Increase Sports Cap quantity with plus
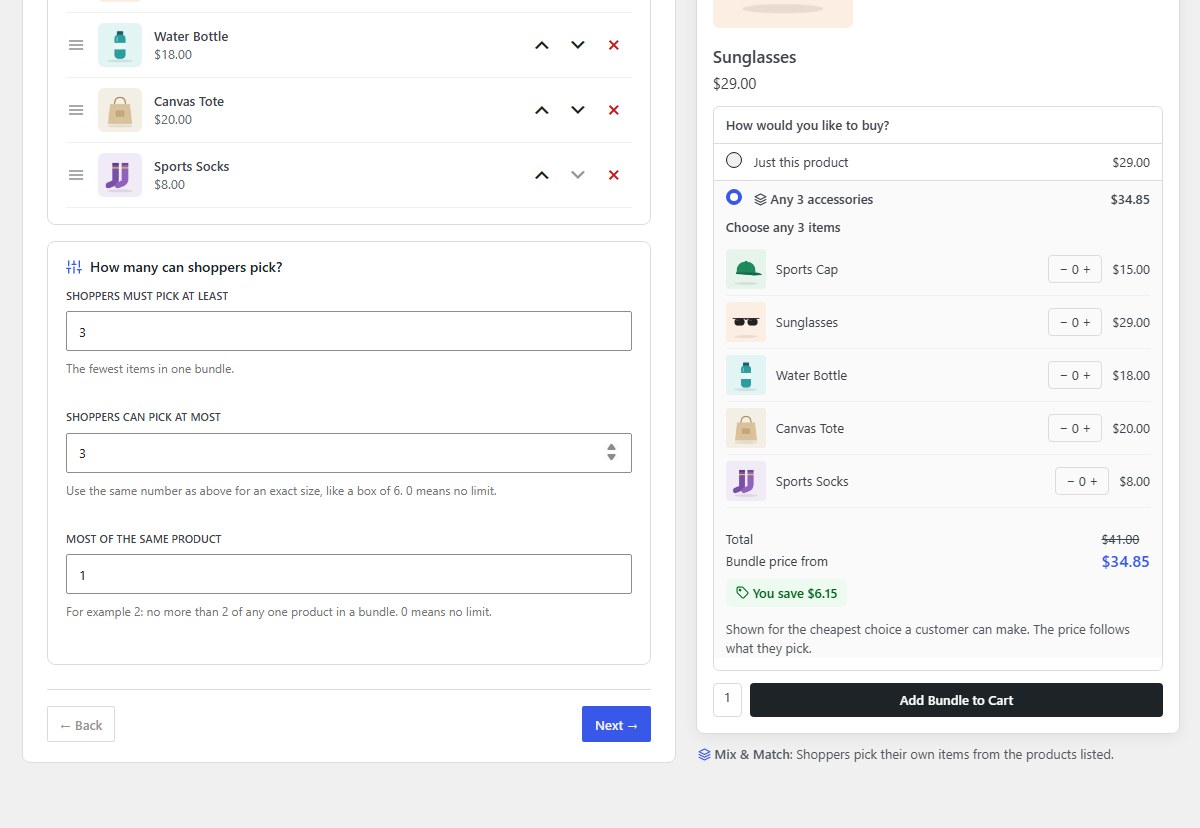The width and height of the screenshot is (1200, 828). [x=1088, y=270]
